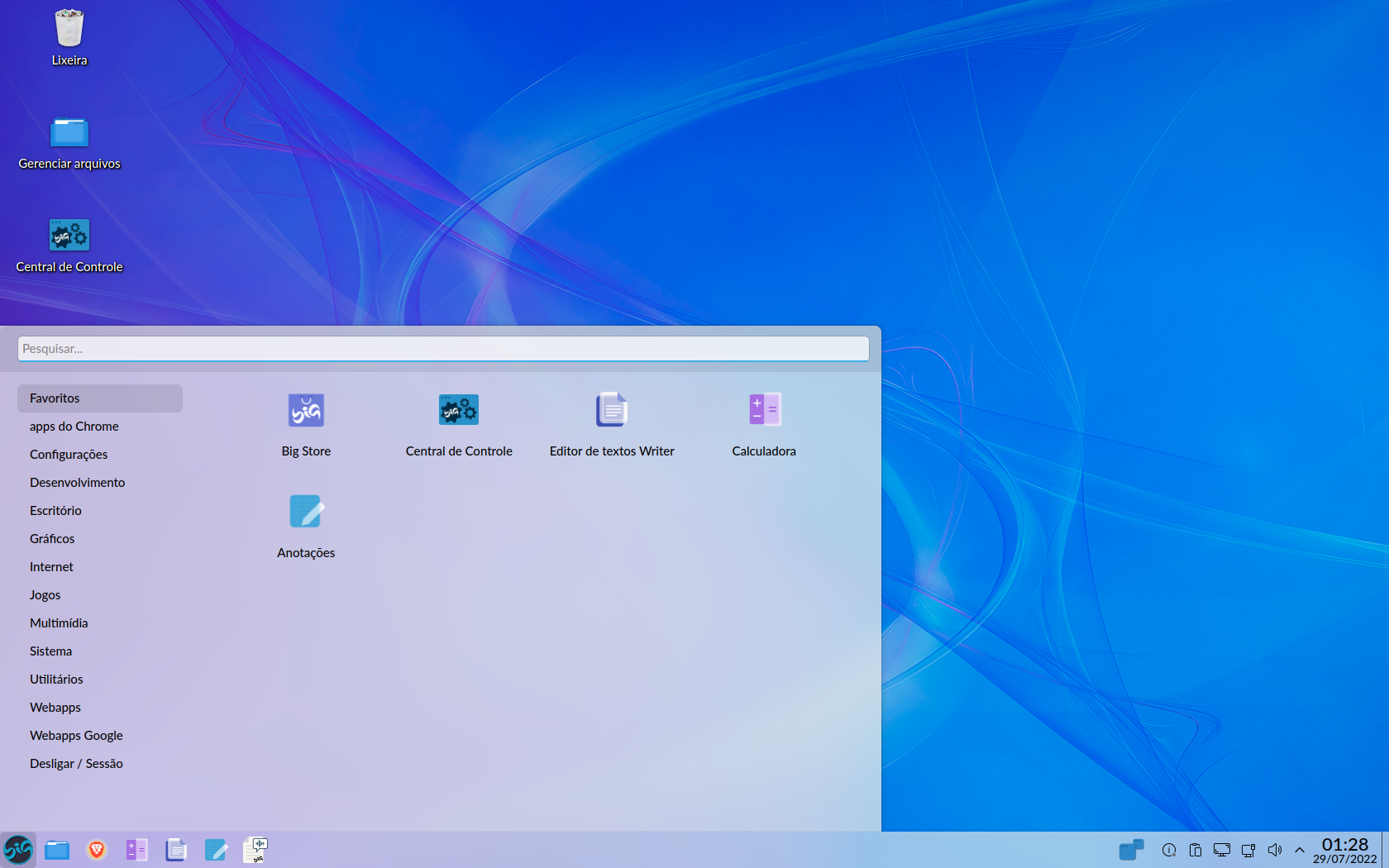Open Sistema category
Image resolution: width=1389 pixels, height=868 pixels.
(100, 651)
